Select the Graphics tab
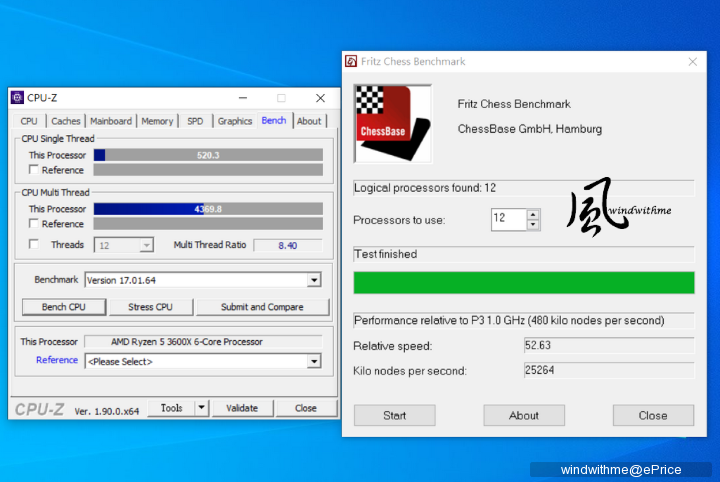 [235, 121]
